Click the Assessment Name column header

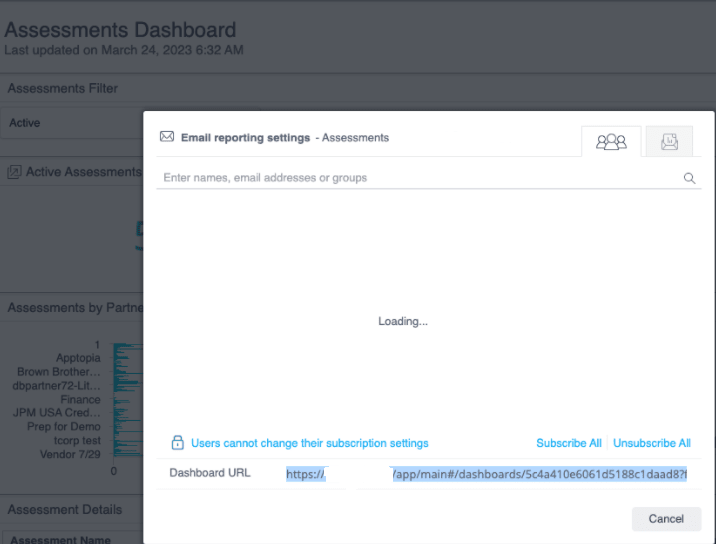tap(60, 539)
